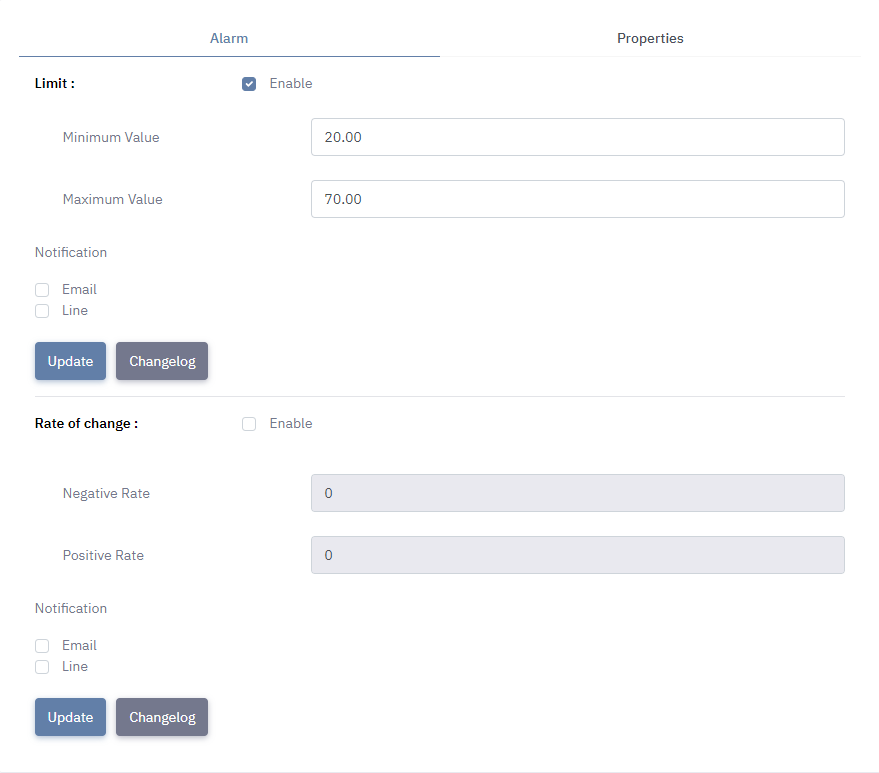Open Changelog for the Limit section
This screenshot has height=773, width=879.
[x=162, y=361]
